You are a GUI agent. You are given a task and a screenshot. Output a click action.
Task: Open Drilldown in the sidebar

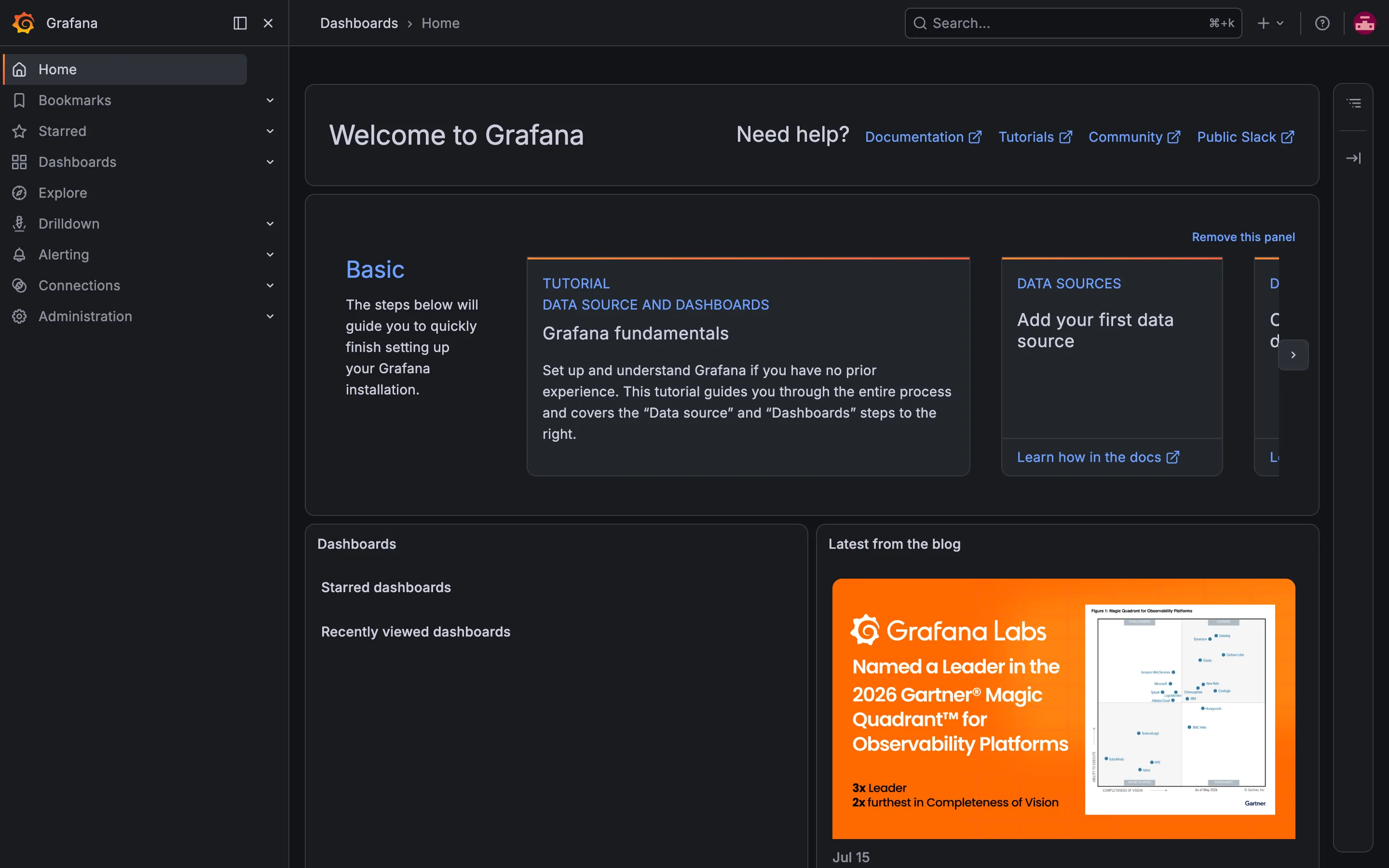tap(69, 224)
